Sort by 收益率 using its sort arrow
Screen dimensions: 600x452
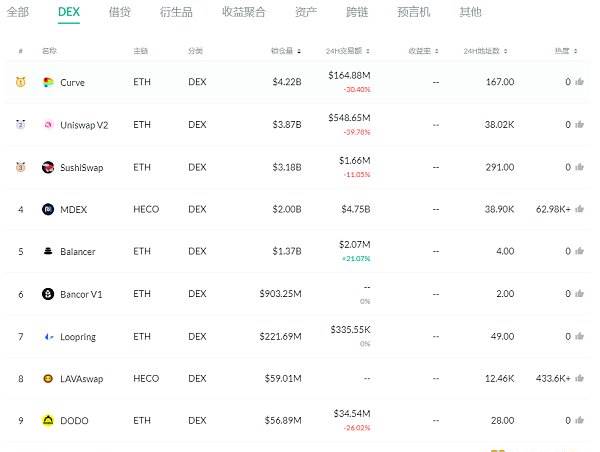point(437,51)
